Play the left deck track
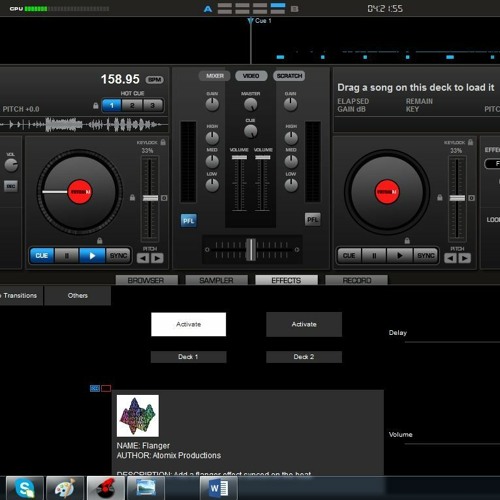500x500 pixels. pyautogui.click(x=92, y=256)
